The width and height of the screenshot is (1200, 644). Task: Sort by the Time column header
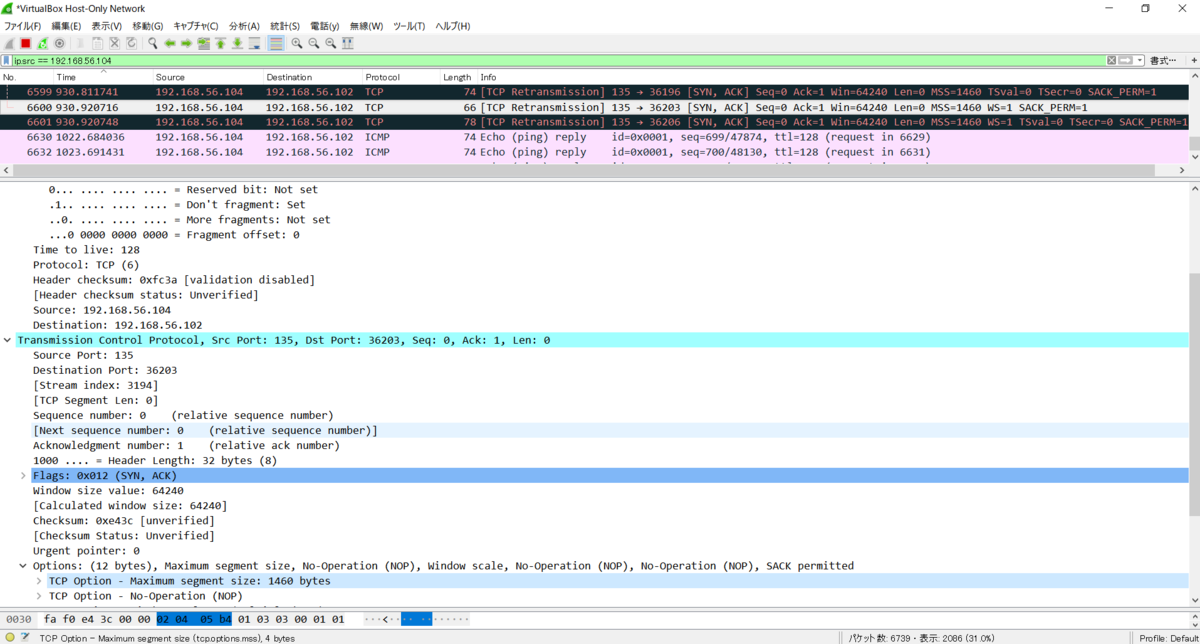(x=102, y=77)
